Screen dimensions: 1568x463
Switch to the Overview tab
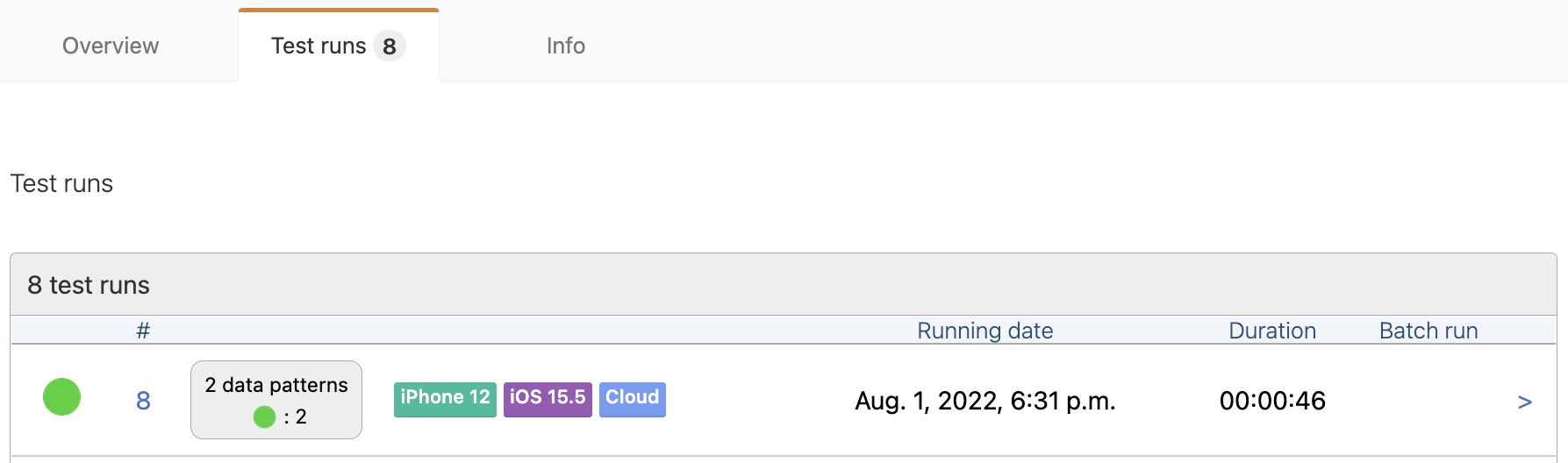tap(111, 46)
